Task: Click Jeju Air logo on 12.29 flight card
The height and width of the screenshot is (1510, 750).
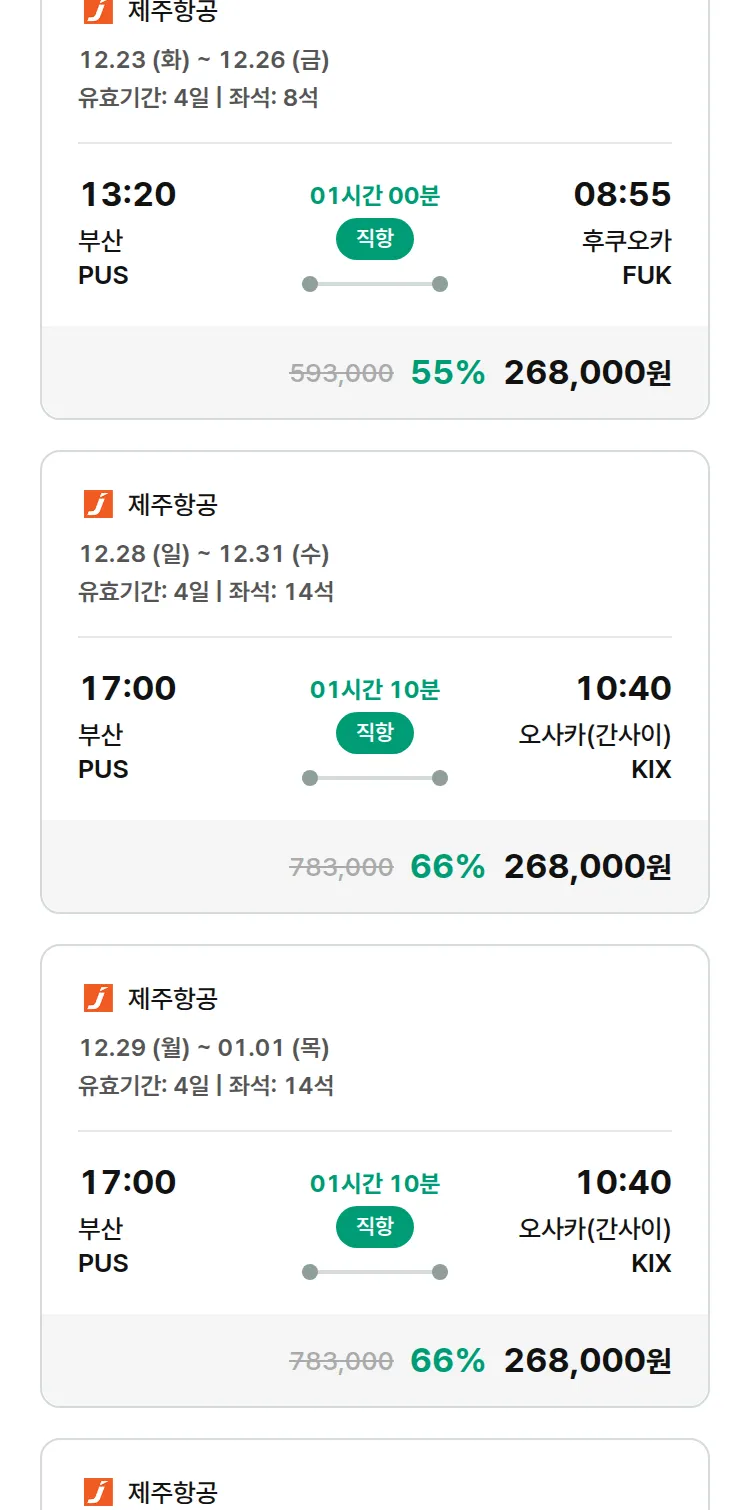Action: (98, 998)
